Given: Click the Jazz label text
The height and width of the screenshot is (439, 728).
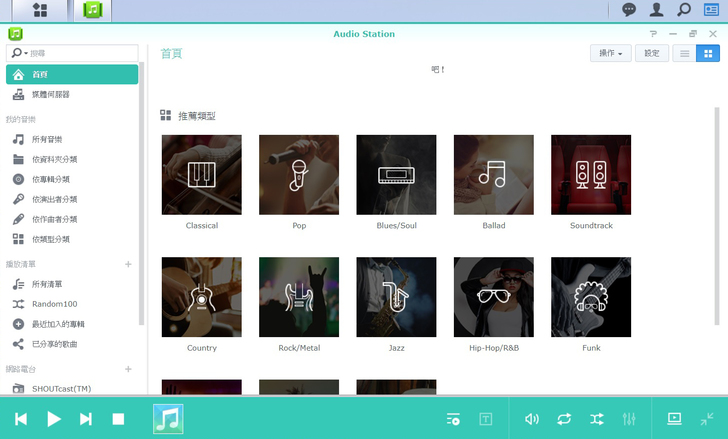Looking at the screenshot, I should coord(396,348).
